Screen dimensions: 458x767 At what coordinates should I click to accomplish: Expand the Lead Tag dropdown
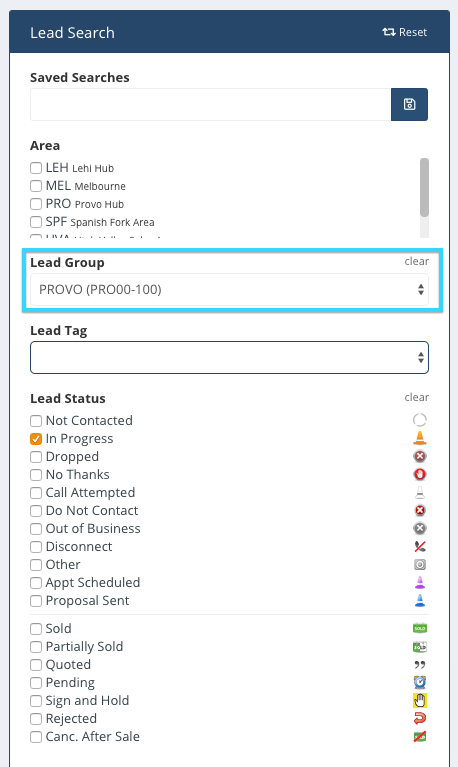[229, 358]
